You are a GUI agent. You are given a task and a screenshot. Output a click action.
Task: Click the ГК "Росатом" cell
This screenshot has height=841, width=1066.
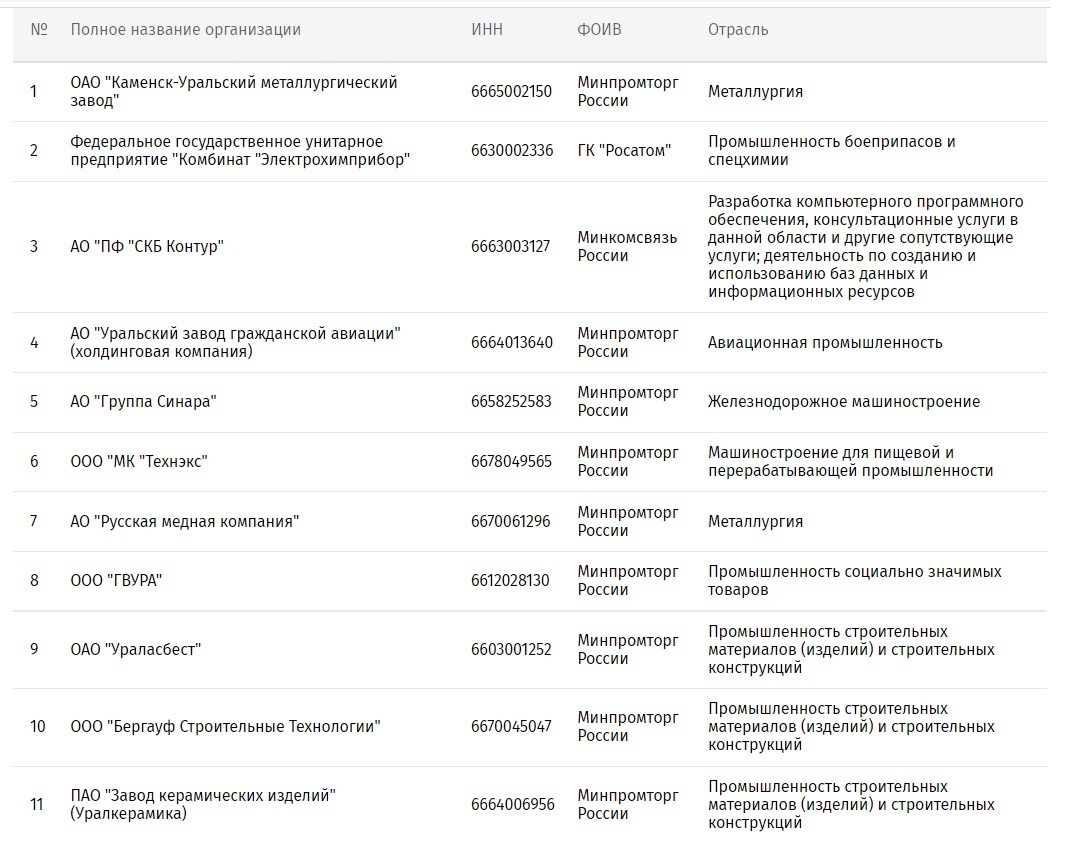point(624,150)
